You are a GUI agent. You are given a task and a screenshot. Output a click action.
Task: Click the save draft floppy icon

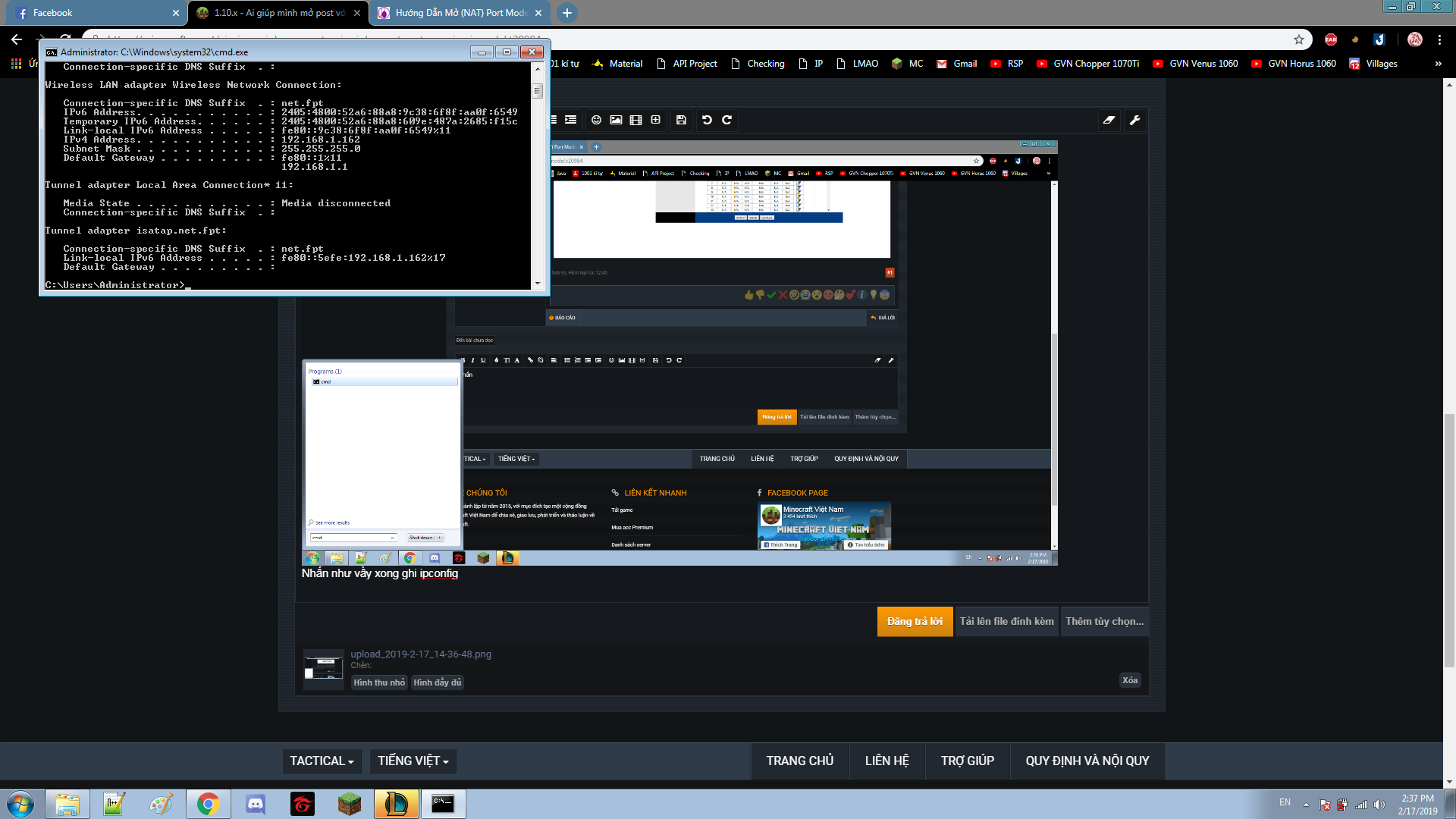coord(681,120)
